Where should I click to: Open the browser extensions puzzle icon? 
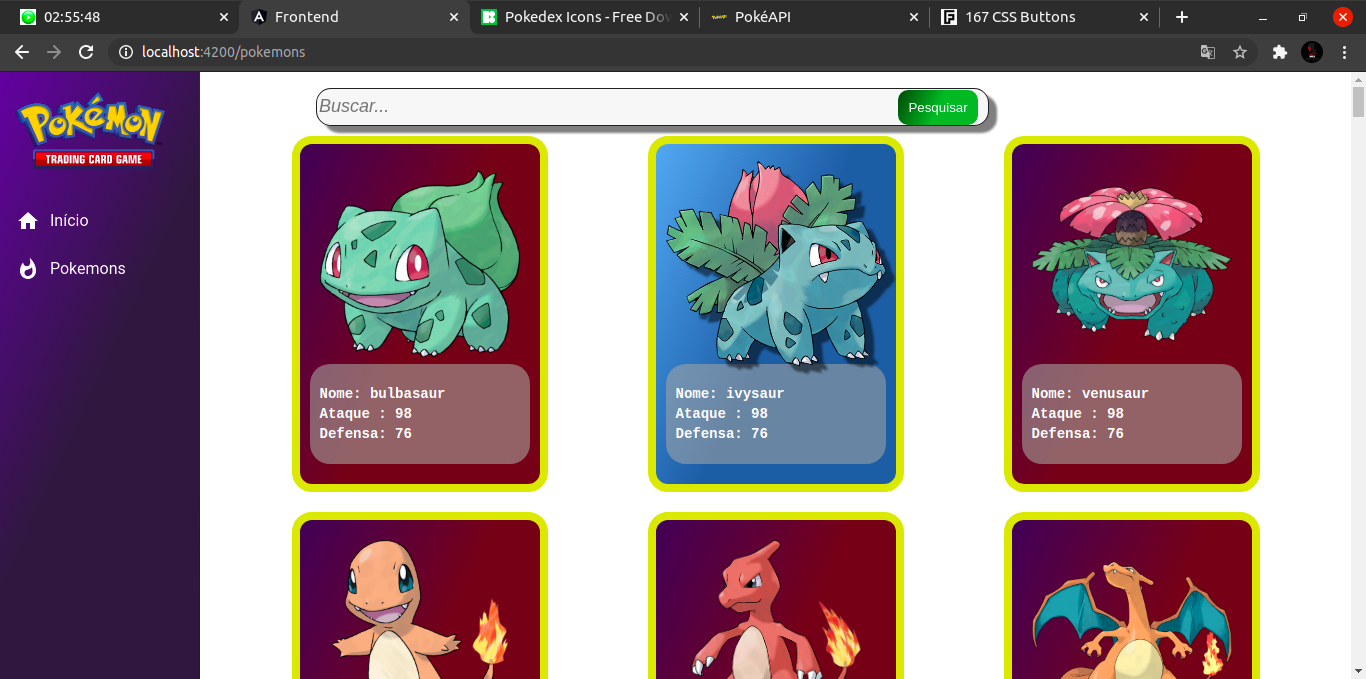pos(1280,52)
